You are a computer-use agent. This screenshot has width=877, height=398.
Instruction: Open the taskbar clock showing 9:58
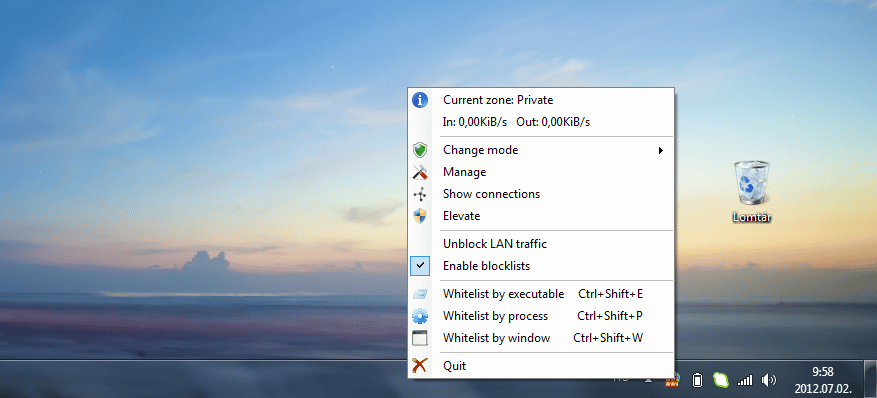point(823,380)
